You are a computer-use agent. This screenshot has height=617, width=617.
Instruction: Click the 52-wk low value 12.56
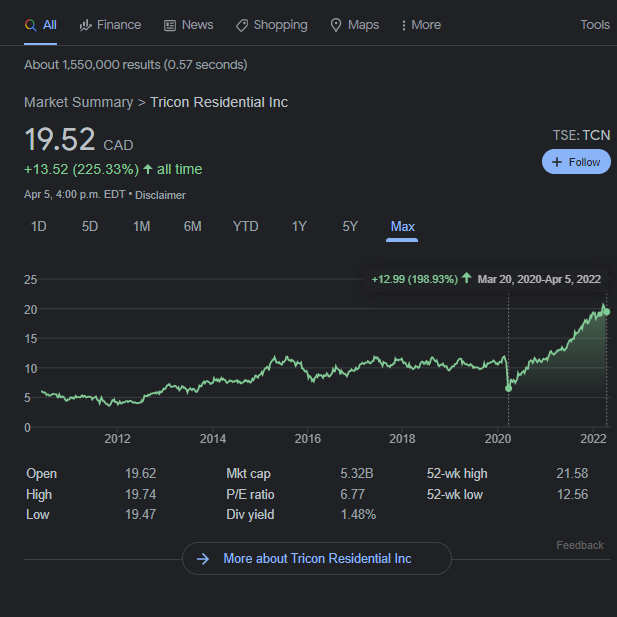coord(572,494)
